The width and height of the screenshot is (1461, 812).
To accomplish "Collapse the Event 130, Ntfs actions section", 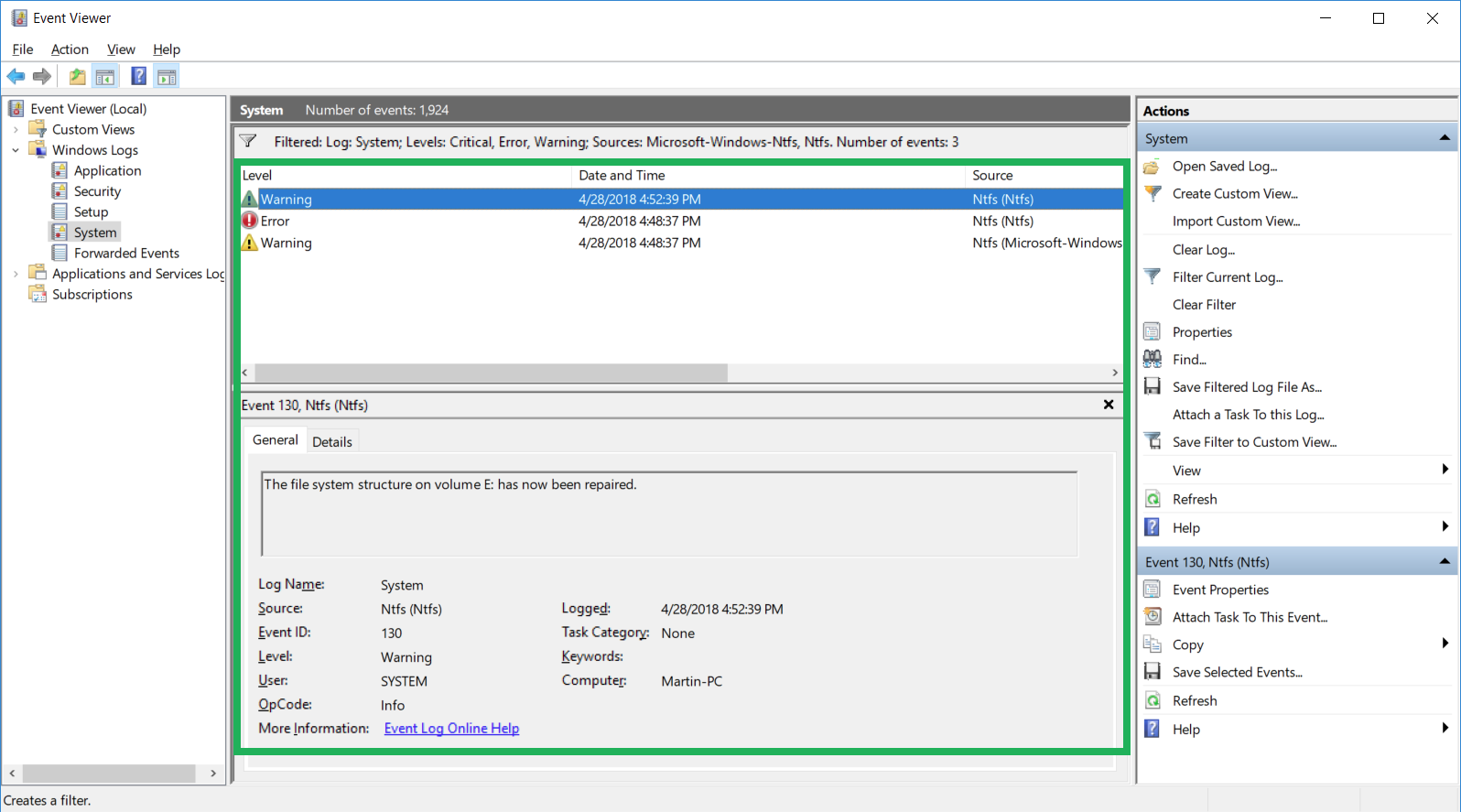I will pyautogui.click(x=1445, y=561).
